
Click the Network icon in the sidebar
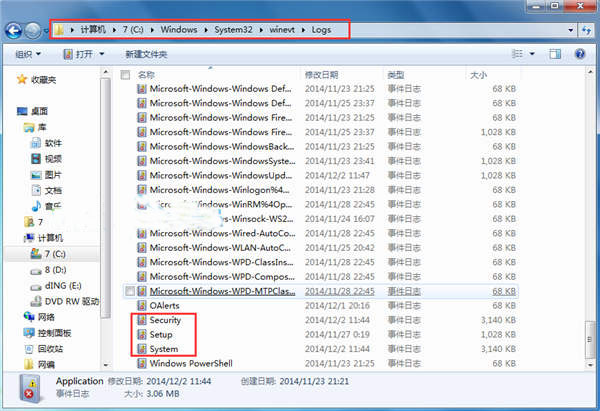coord(29,317)
